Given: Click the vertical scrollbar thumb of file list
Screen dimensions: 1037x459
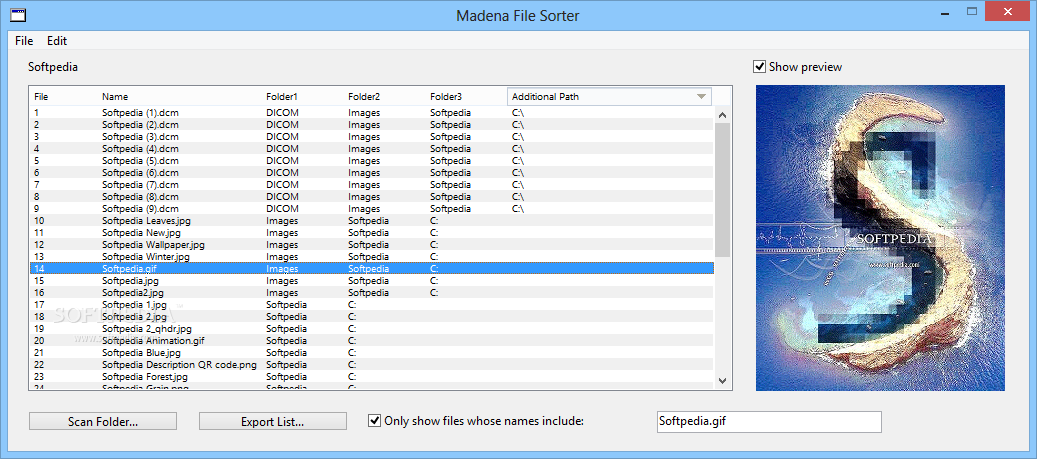Looking at the screenshot, I should pyautogui.click(x=722, y=189).
